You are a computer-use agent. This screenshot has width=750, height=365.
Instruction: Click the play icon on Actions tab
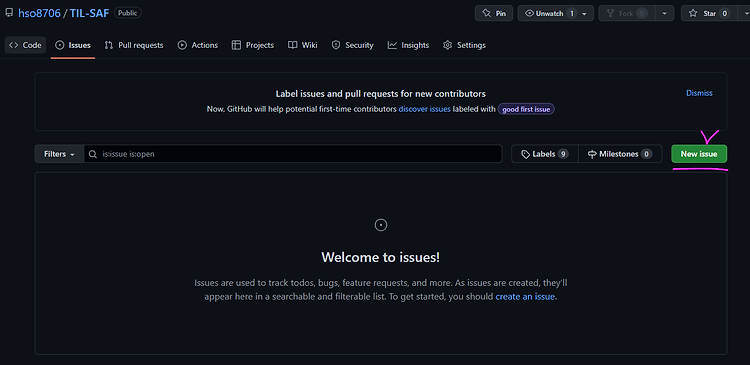coord(182,45)
